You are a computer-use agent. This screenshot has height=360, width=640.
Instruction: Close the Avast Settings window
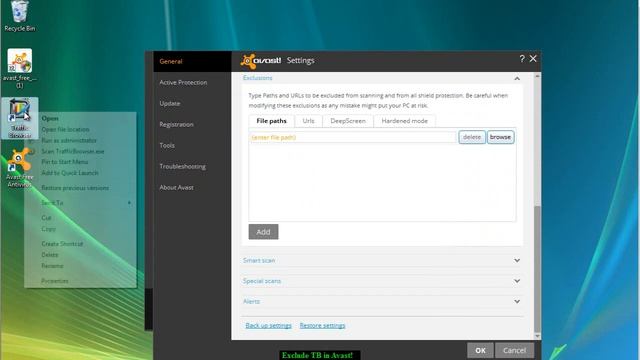[x=533, y=59]
